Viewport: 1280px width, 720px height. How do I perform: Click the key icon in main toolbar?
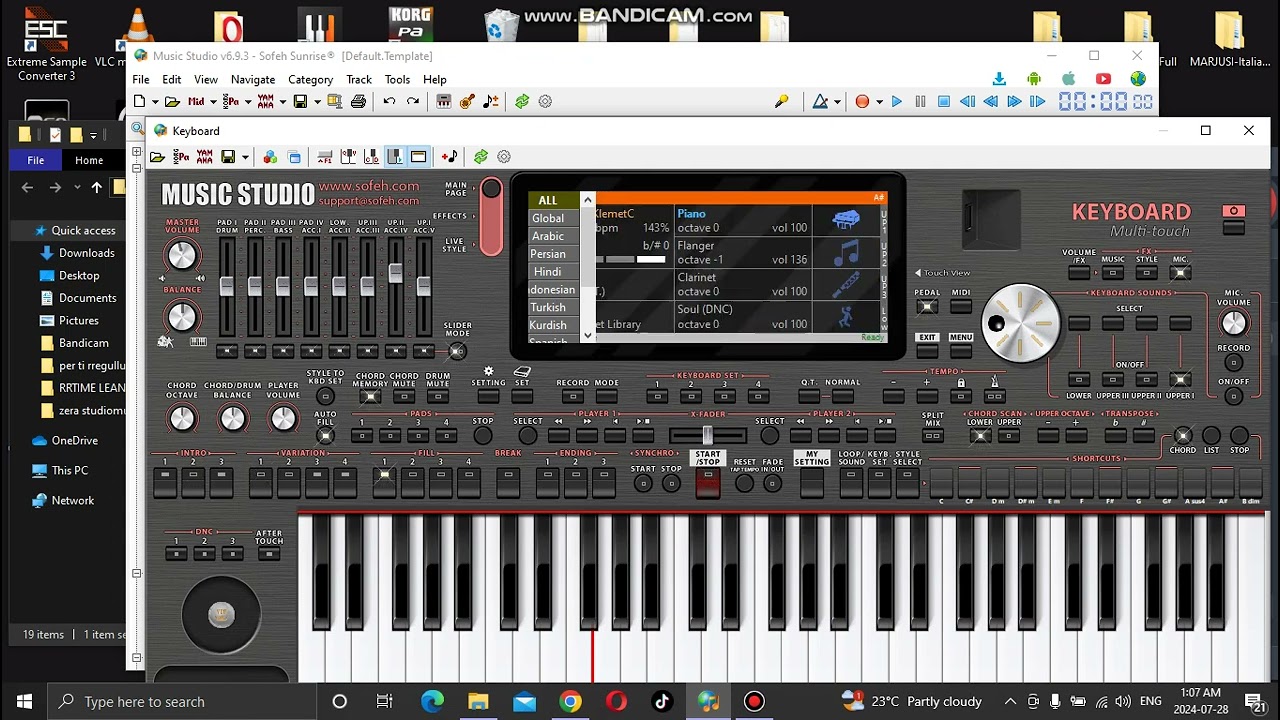[781, 101]
